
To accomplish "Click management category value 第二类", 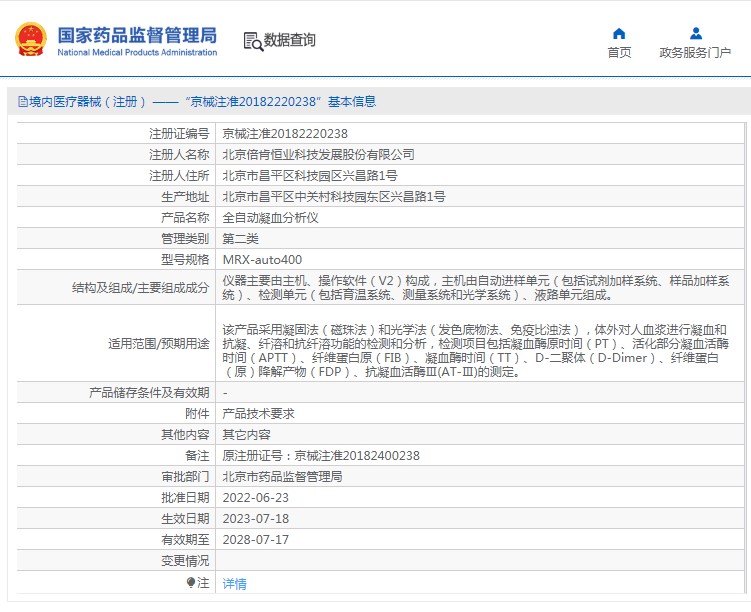I will click(240, 239).
